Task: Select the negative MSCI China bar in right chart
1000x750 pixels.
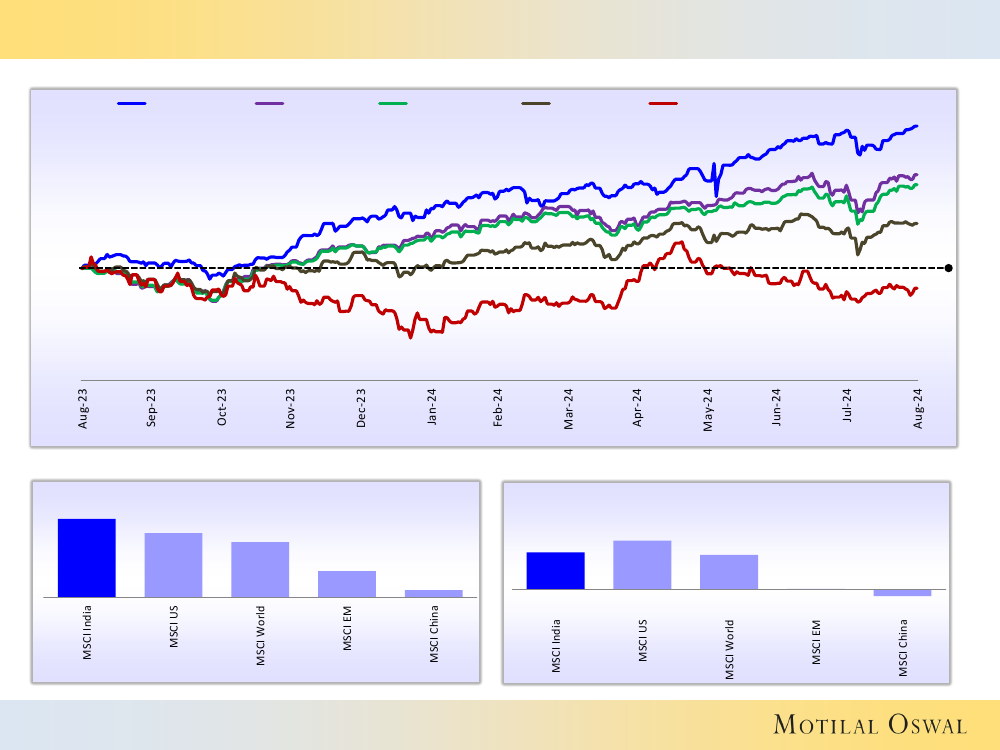Action: 902,593
